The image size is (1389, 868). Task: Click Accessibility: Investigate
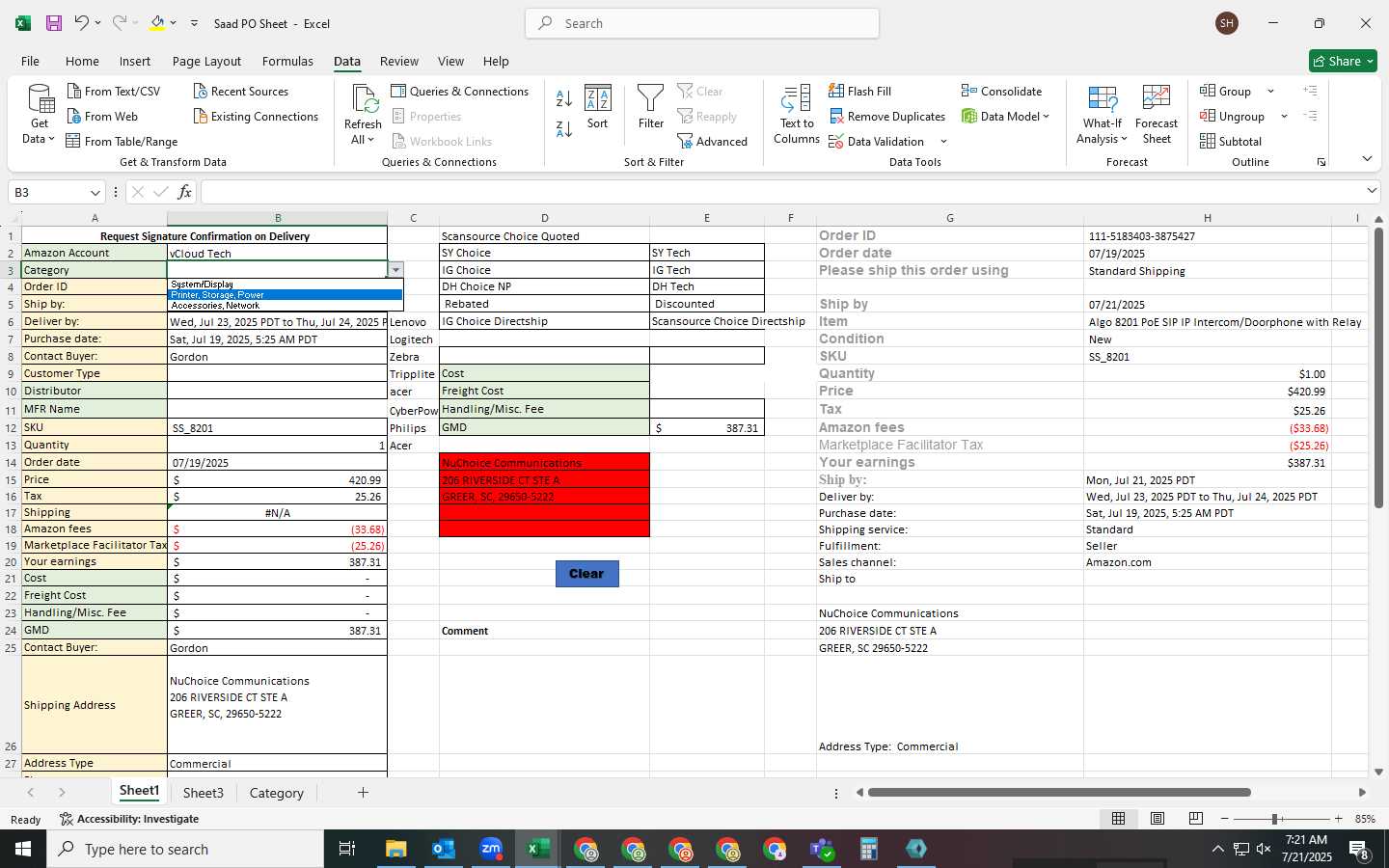pos(128,819)
